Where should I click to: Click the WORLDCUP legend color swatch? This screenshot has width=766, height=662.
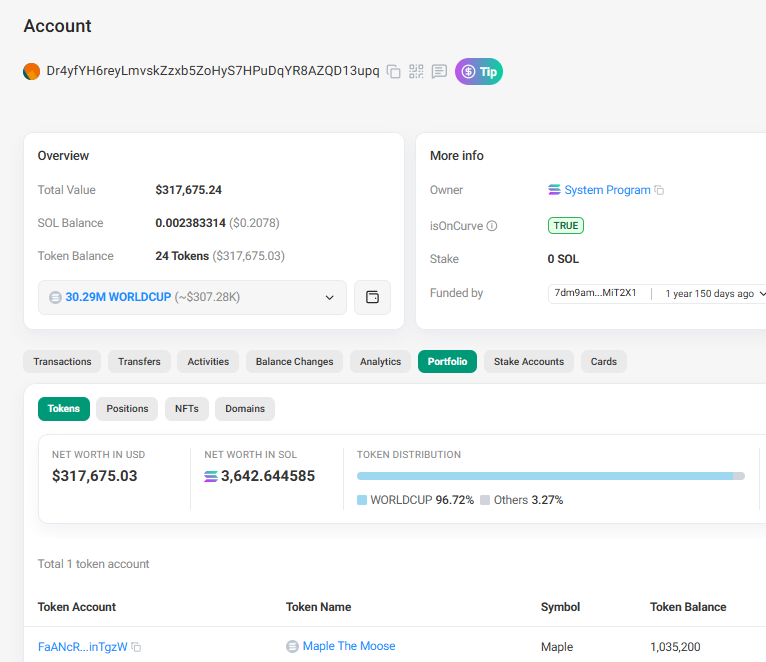point(362,500)
